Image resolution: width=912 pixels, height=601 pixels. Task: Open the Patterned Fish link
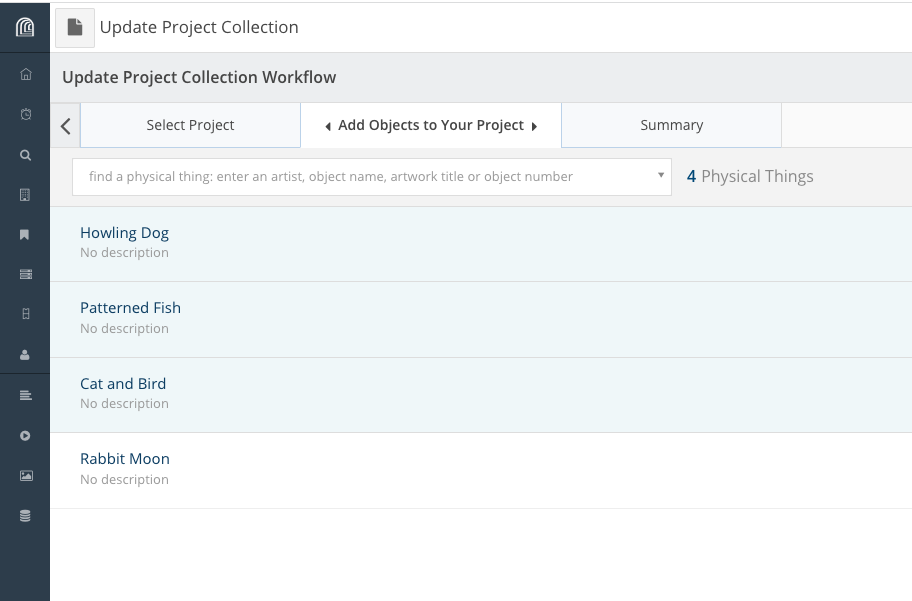(130, 308)
